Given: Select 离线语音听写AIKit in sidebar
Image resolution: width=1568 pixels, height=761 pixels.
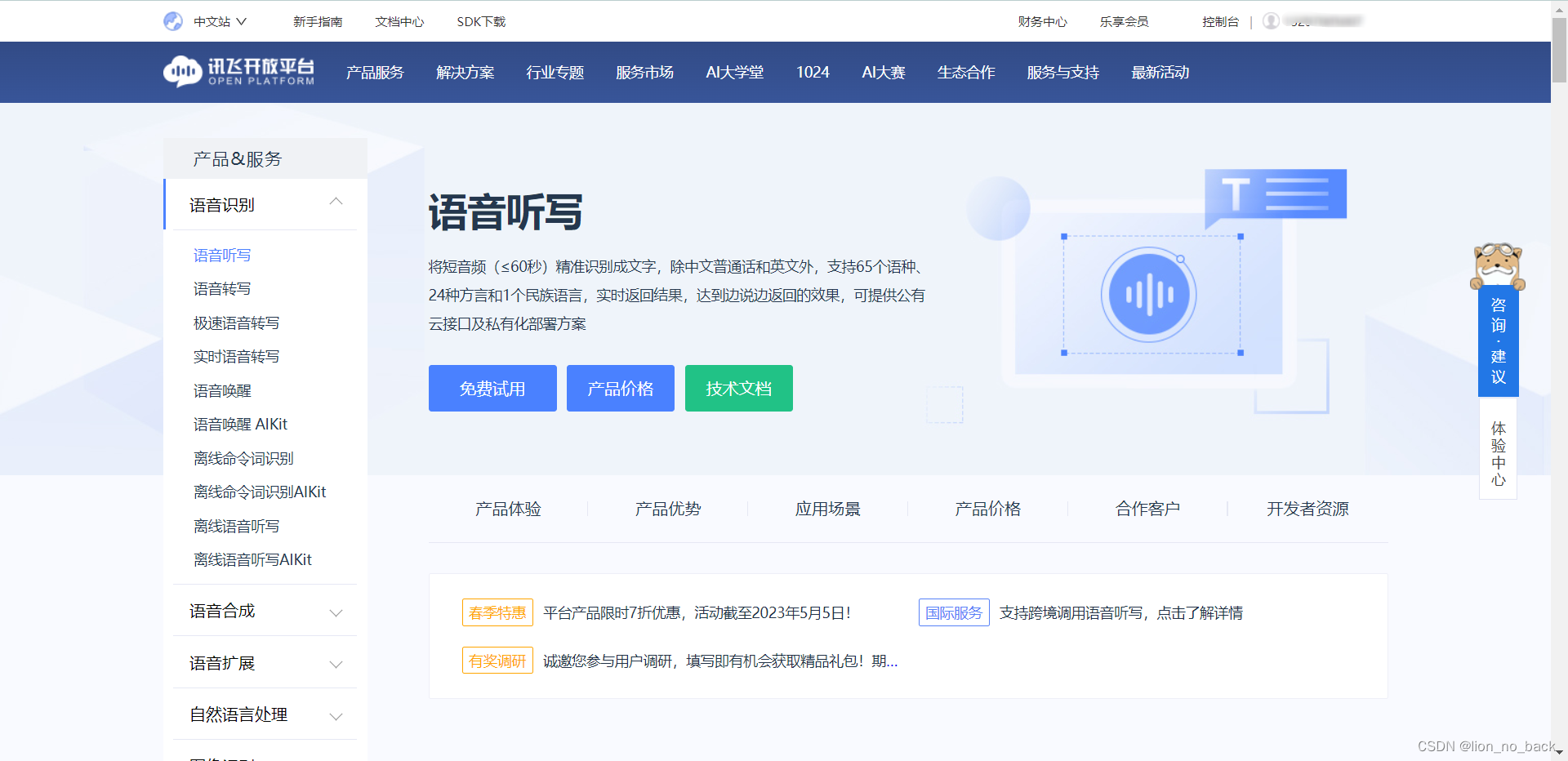Looking at the screenshot, I should pos(252,560).
